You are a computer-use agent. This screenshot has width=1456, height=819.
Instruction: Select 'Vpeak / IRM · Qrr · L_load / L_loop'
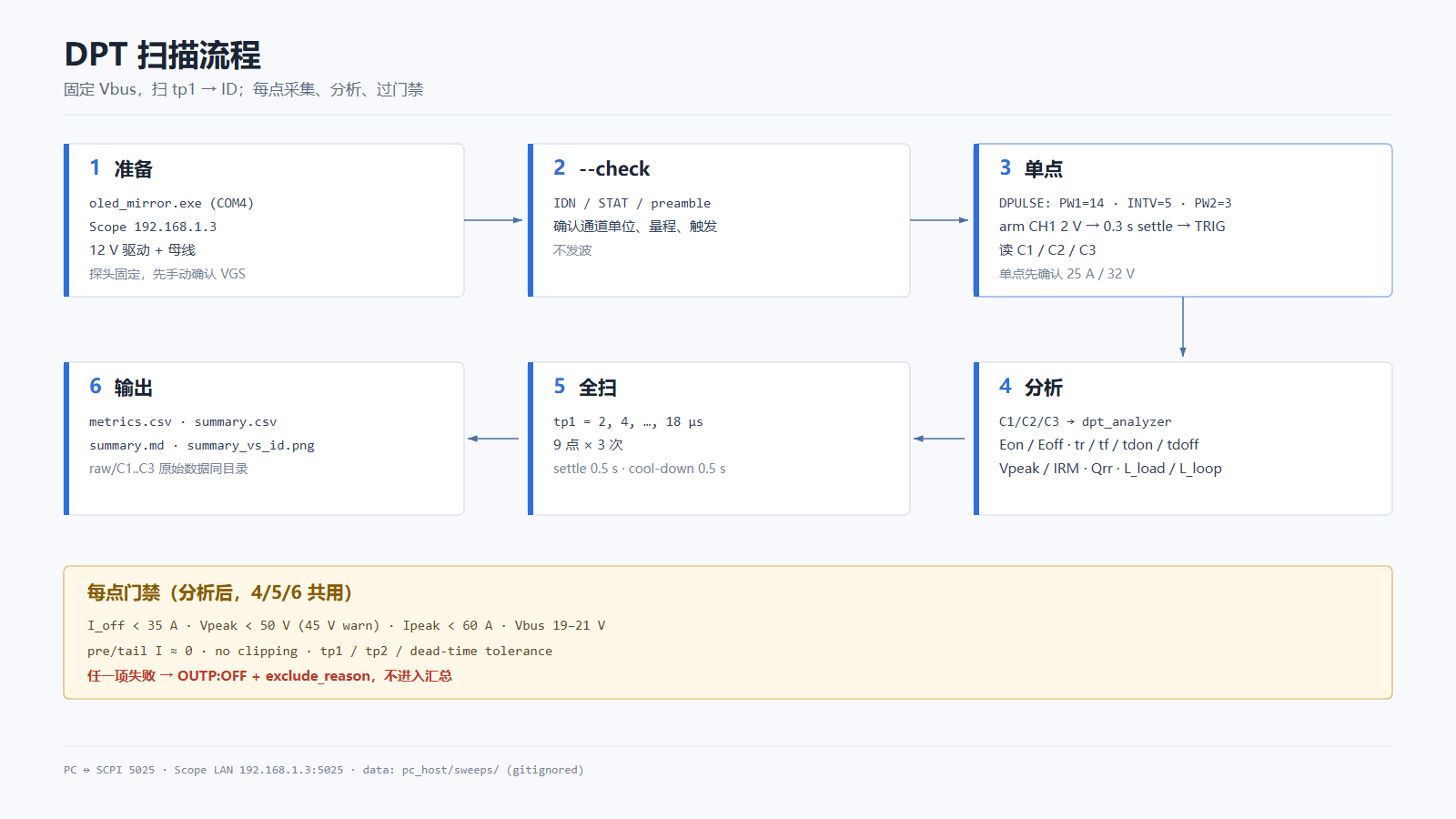point(1110,469)
